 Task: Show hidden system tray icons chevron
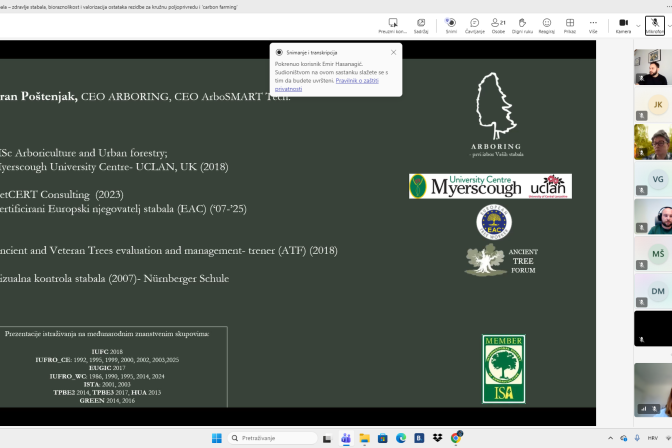(610, 438)
